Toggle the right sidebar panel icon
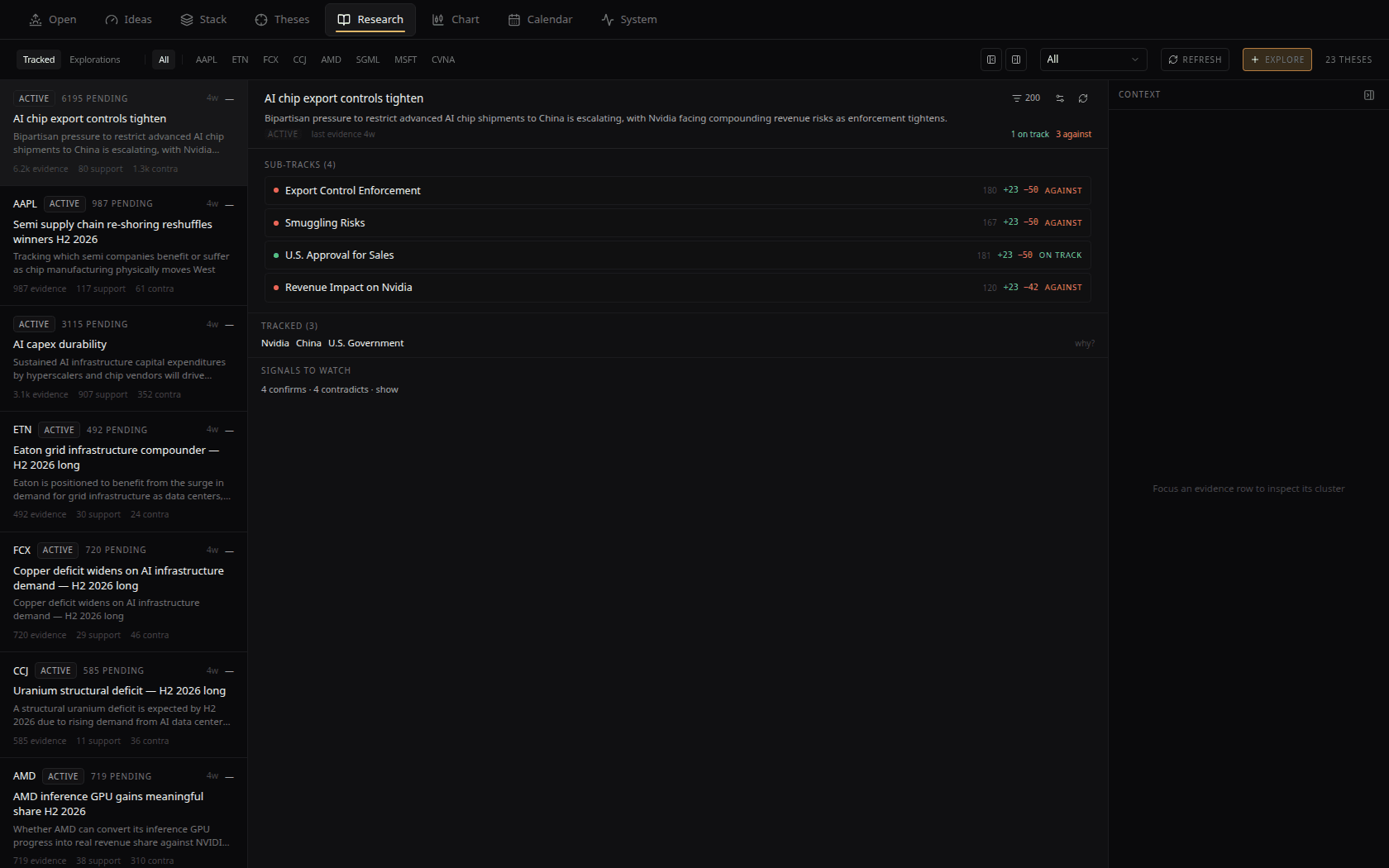 tap(1016, 60)
